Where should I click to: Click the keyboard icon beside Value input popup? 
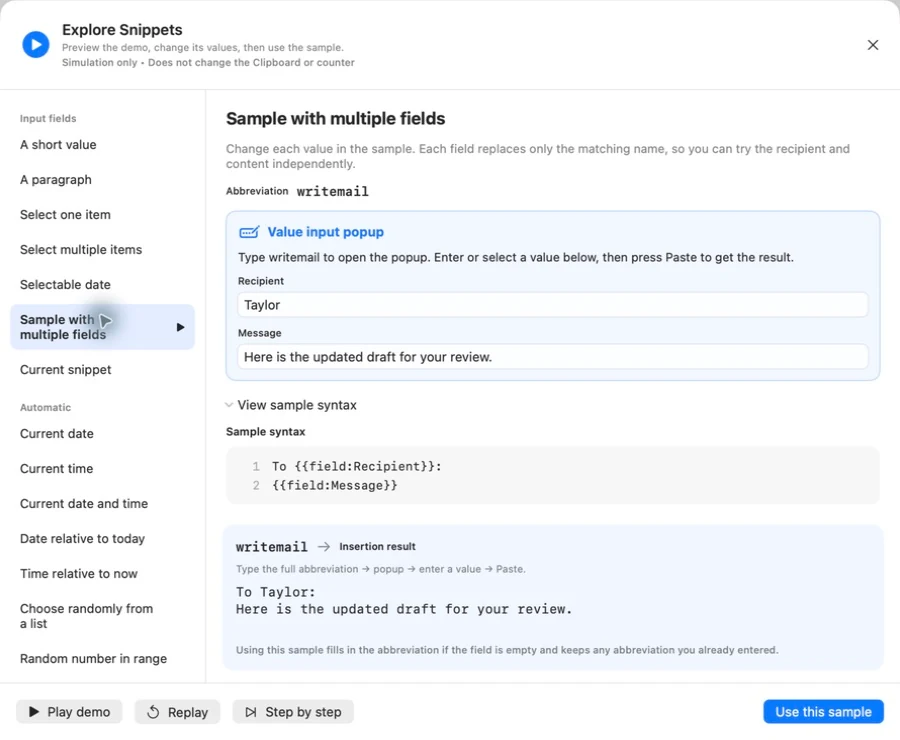pyautogui.click(x=249, y=232)
